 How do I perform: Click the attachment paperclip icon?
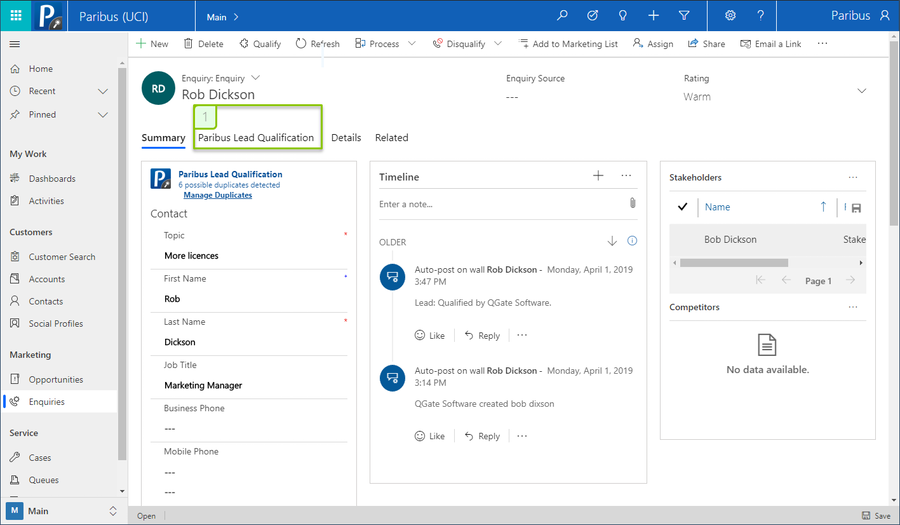coord(633,203)
